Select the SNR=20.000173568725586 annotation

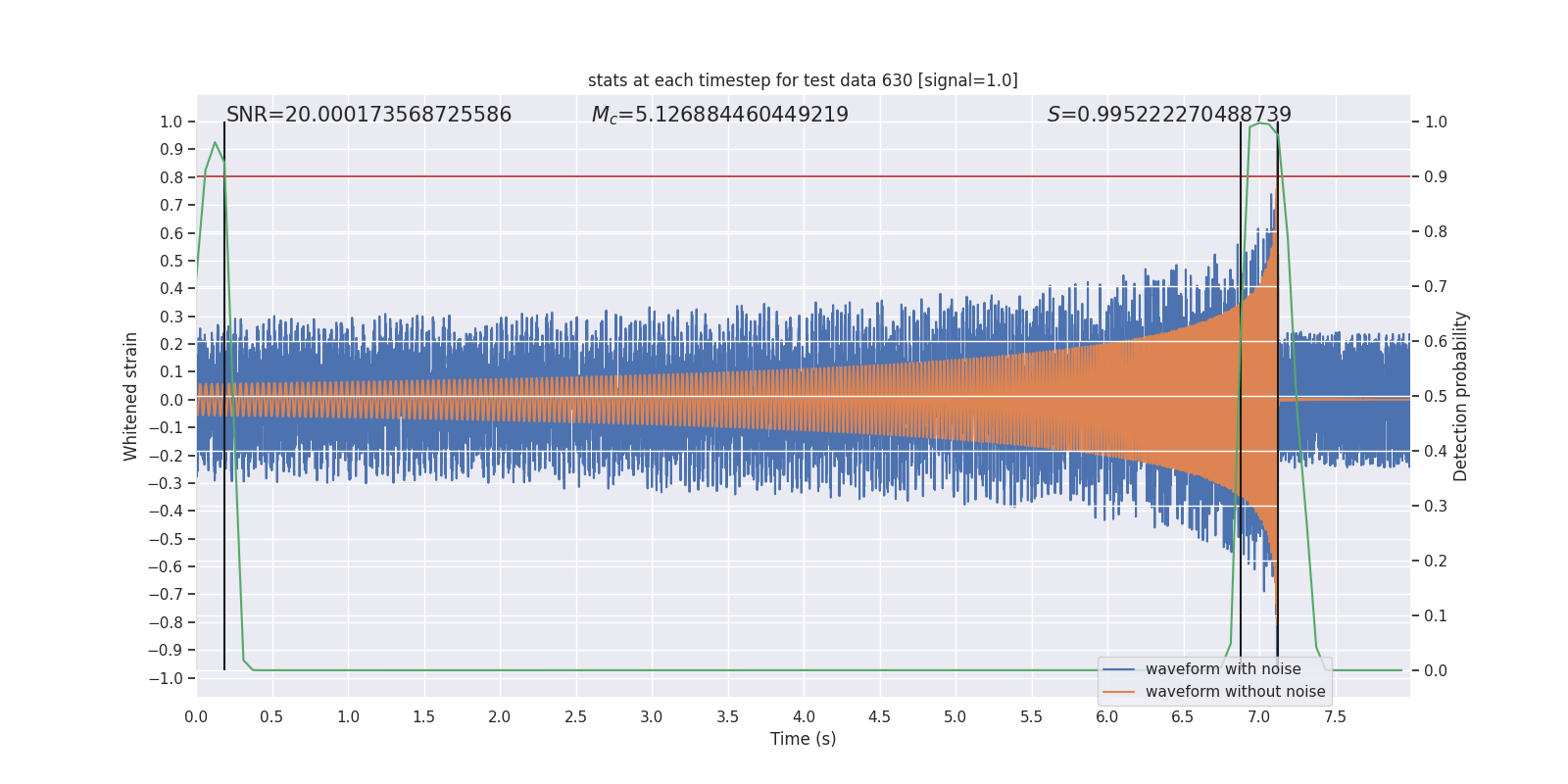click(368, 115)
